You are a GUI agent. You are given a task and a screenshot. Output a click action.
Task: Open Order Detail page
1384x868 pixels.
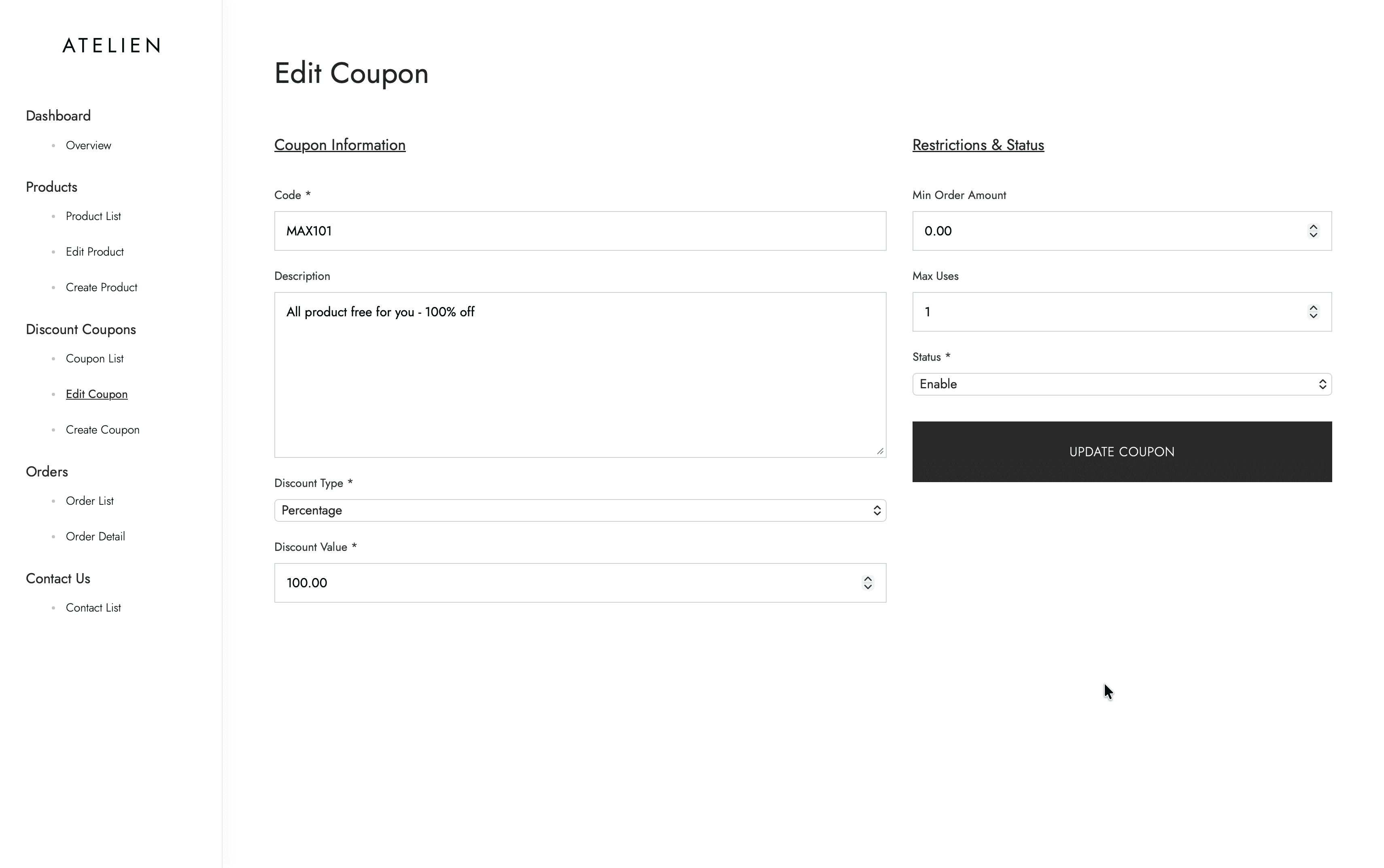point(96,537)
